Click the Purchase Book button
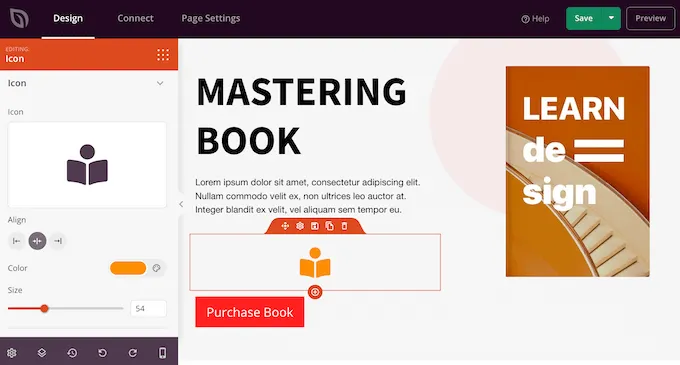 coord(250,312)
